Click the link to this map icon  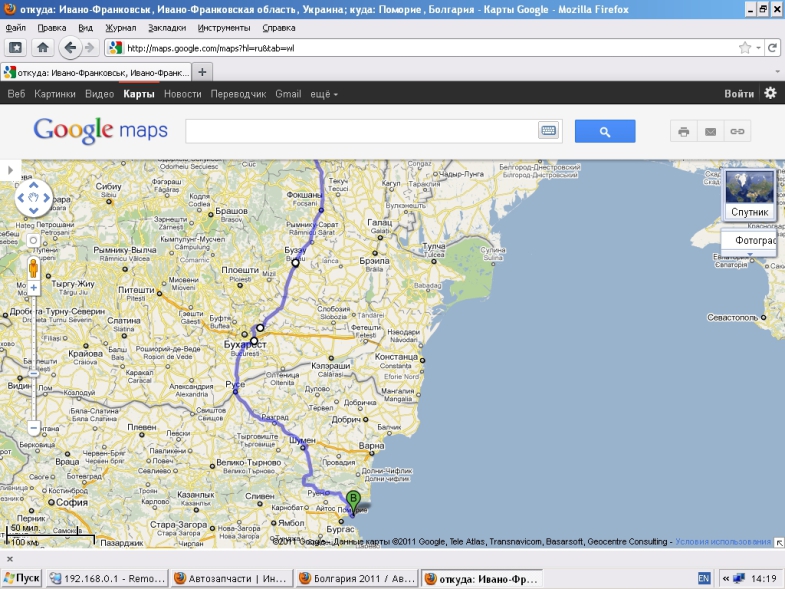click(x=737, y=132)
